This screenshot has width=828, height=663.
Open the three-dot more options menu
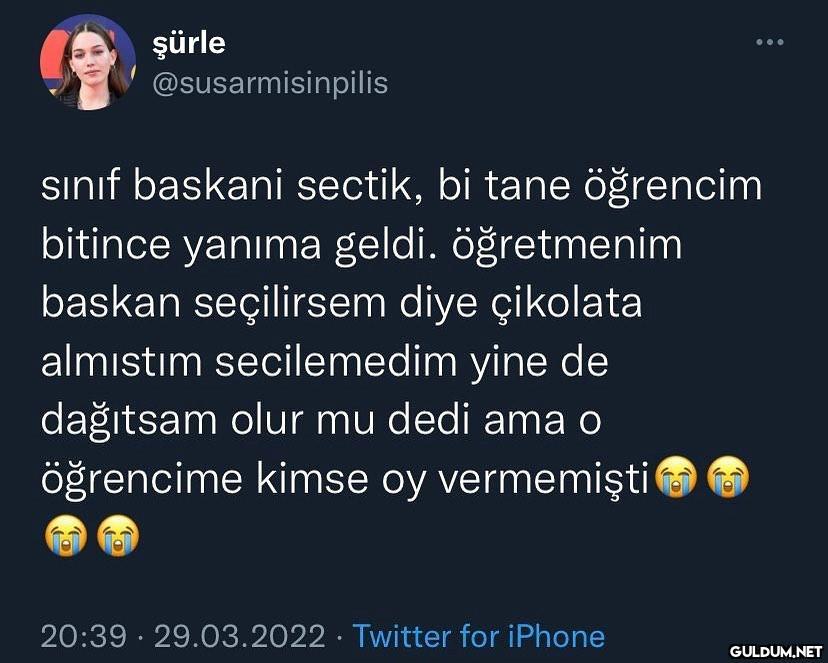pos(769,42)
